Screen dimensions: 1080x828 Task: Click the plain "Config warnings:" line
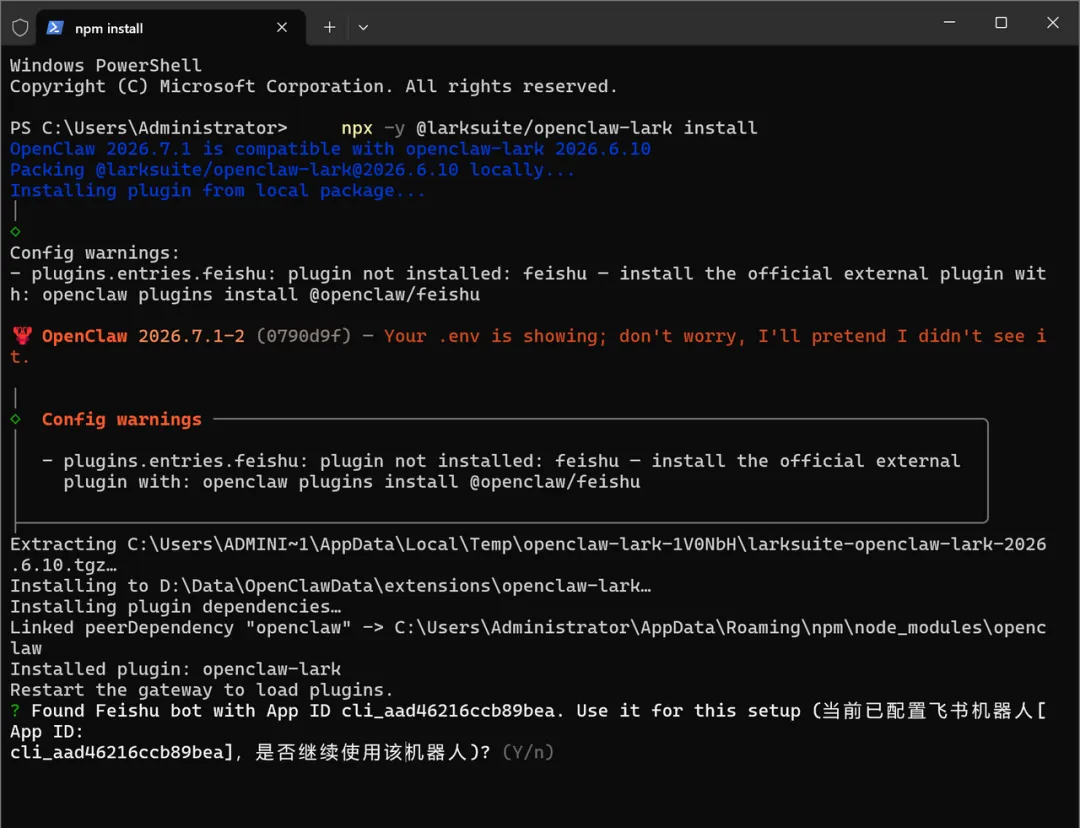[x=94, y=253]
